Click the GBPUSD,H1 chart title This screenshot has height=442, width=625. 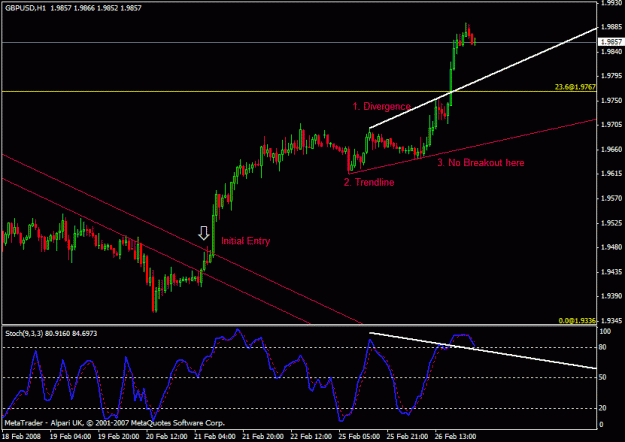(x=26, y=8)
